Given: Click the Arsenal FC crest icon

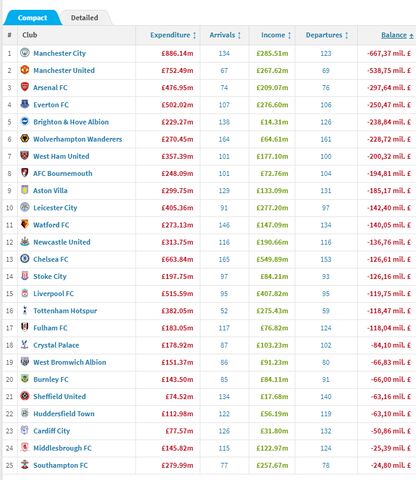Looking at the screenshot, I should pyautogui.click(x=25, y=87).
